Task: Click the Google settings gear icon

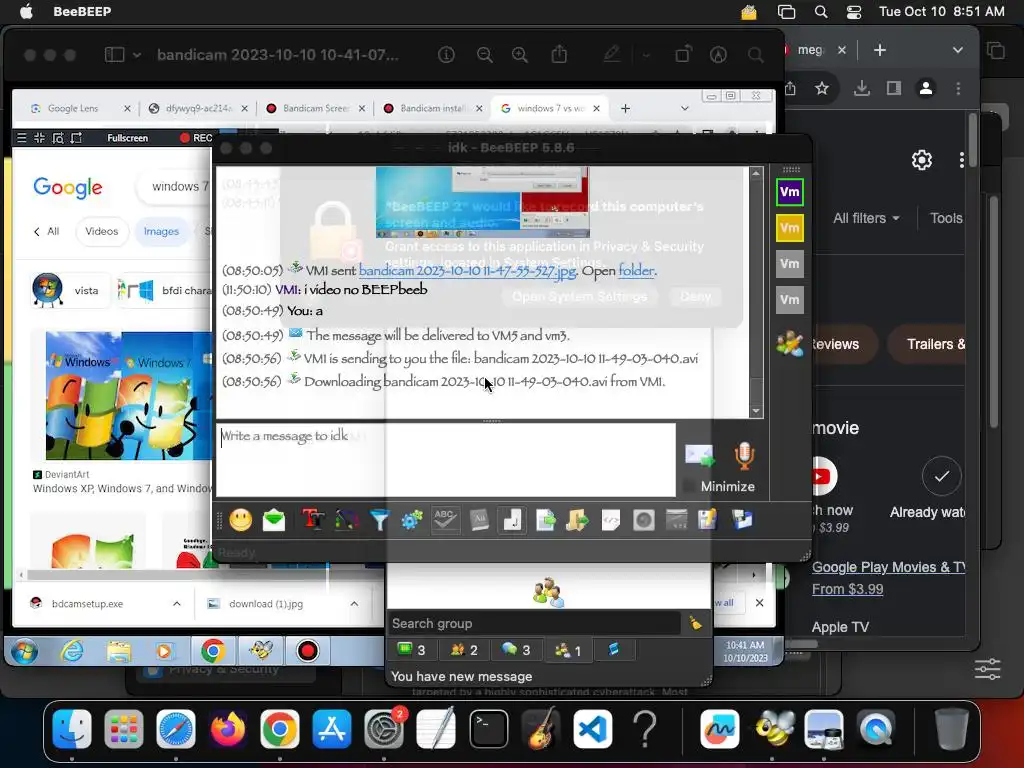Action: point(921,160)
